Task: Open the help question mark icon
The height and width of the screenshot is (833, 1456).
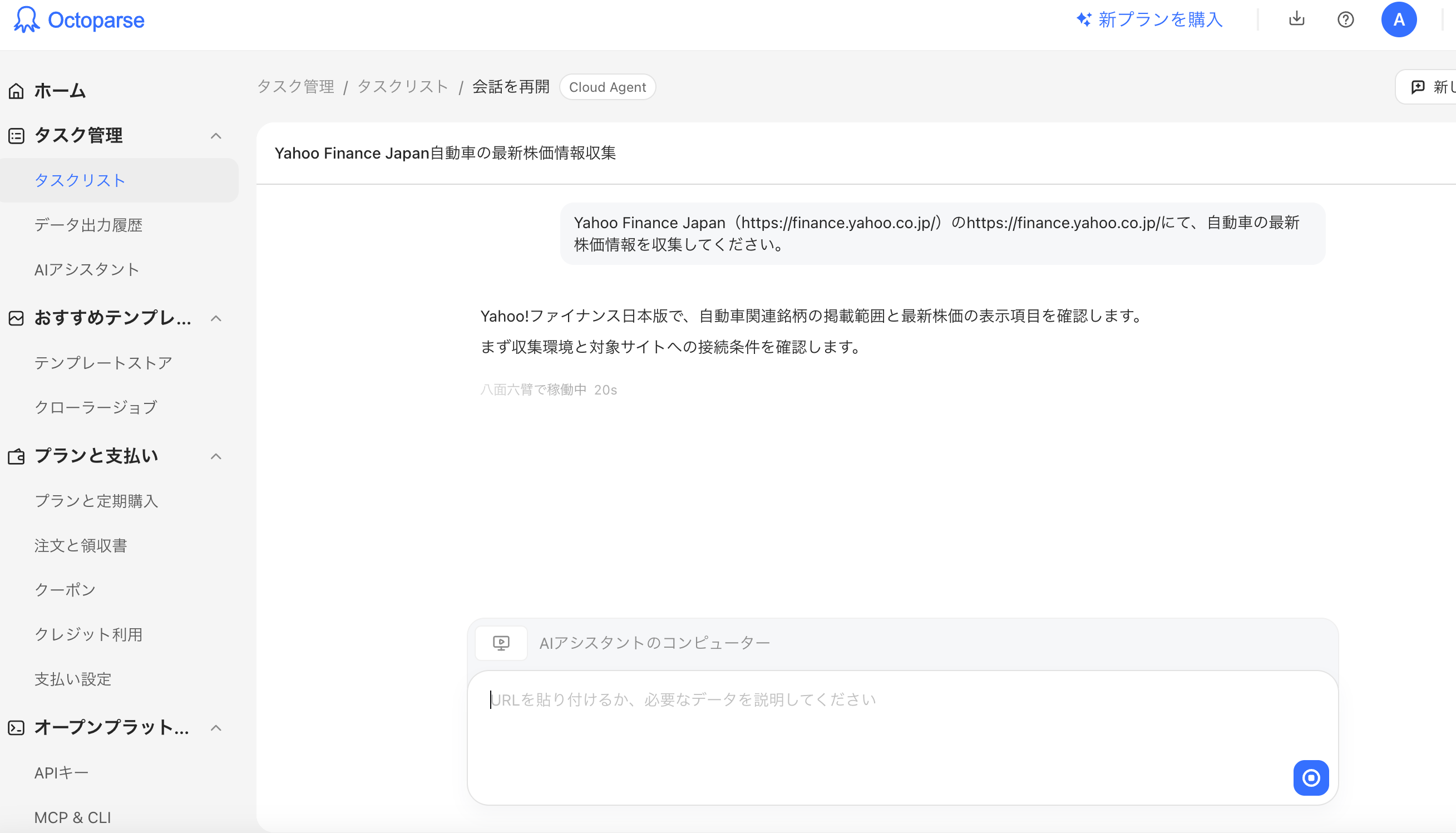Action: tap(1345, 19)
